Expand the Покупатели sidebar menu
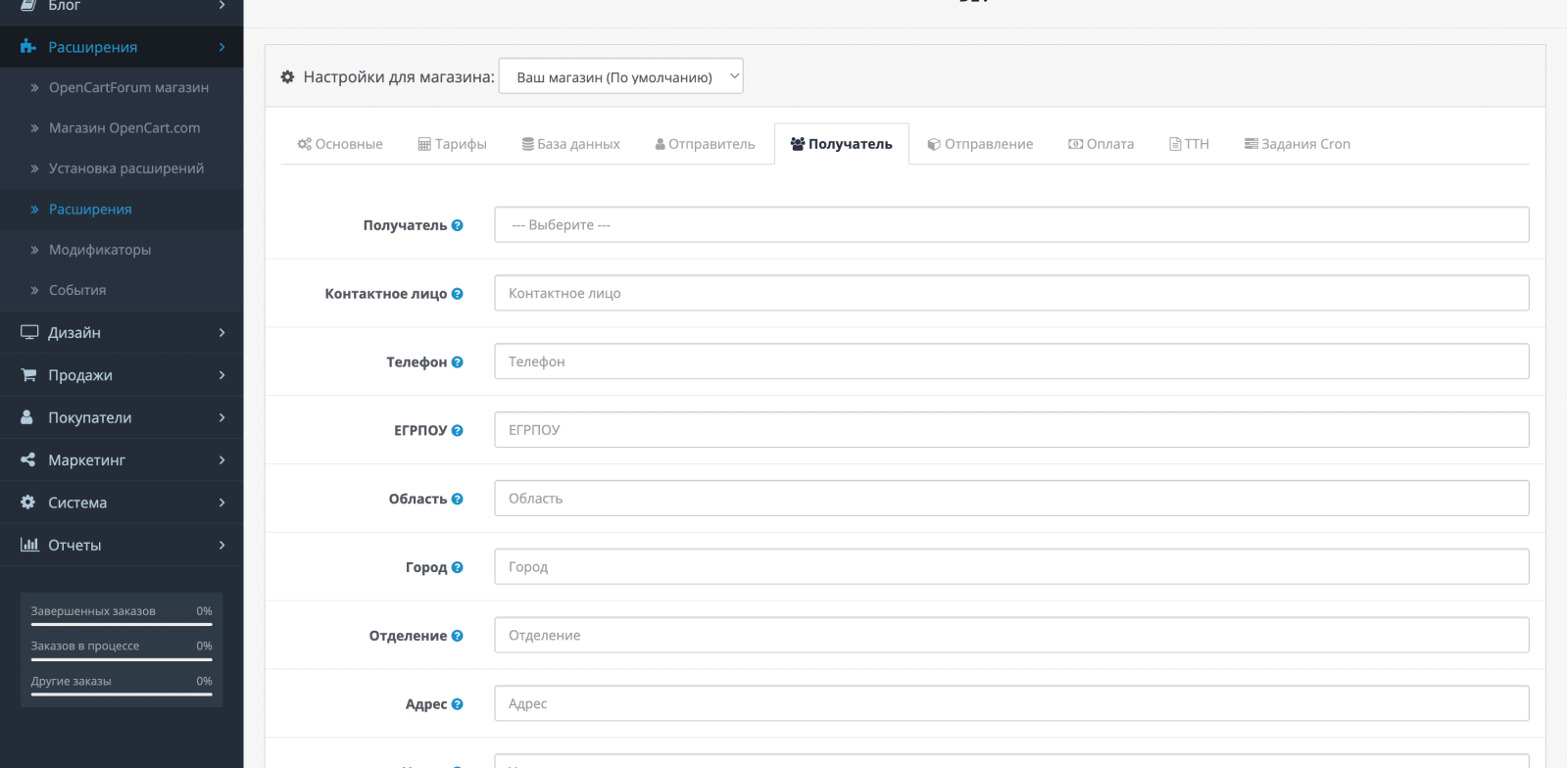Screen dimensions: 1568x768 tap(122, 417)
